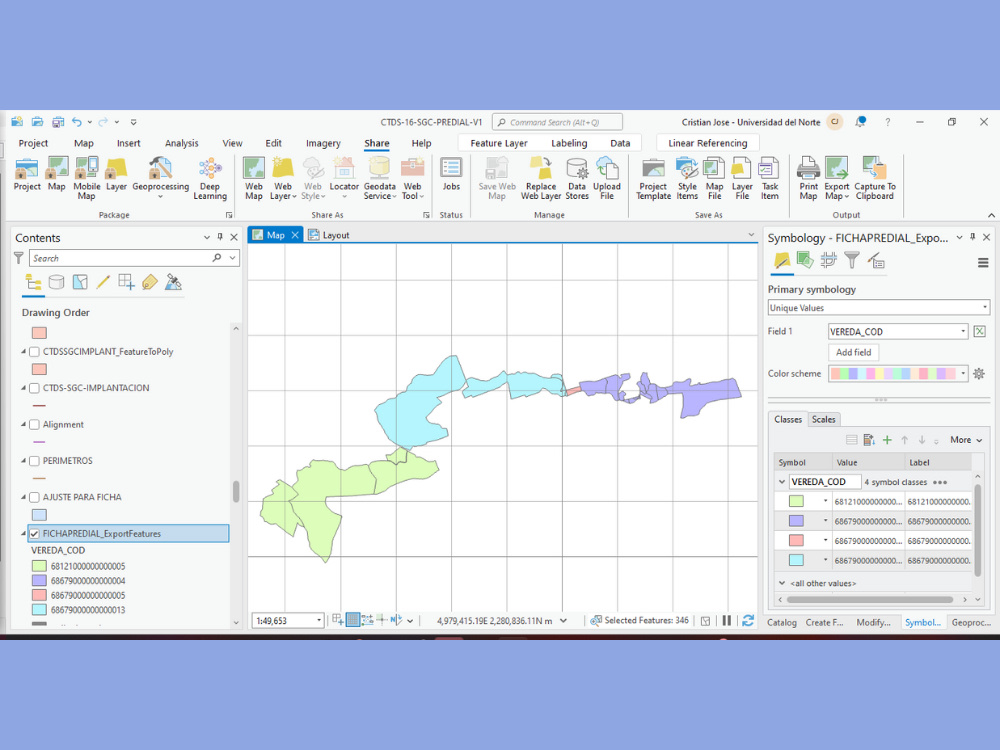The height and width of the screenshot is (750, 1000).
Task: Click Print Map
Action: [808, 179]
